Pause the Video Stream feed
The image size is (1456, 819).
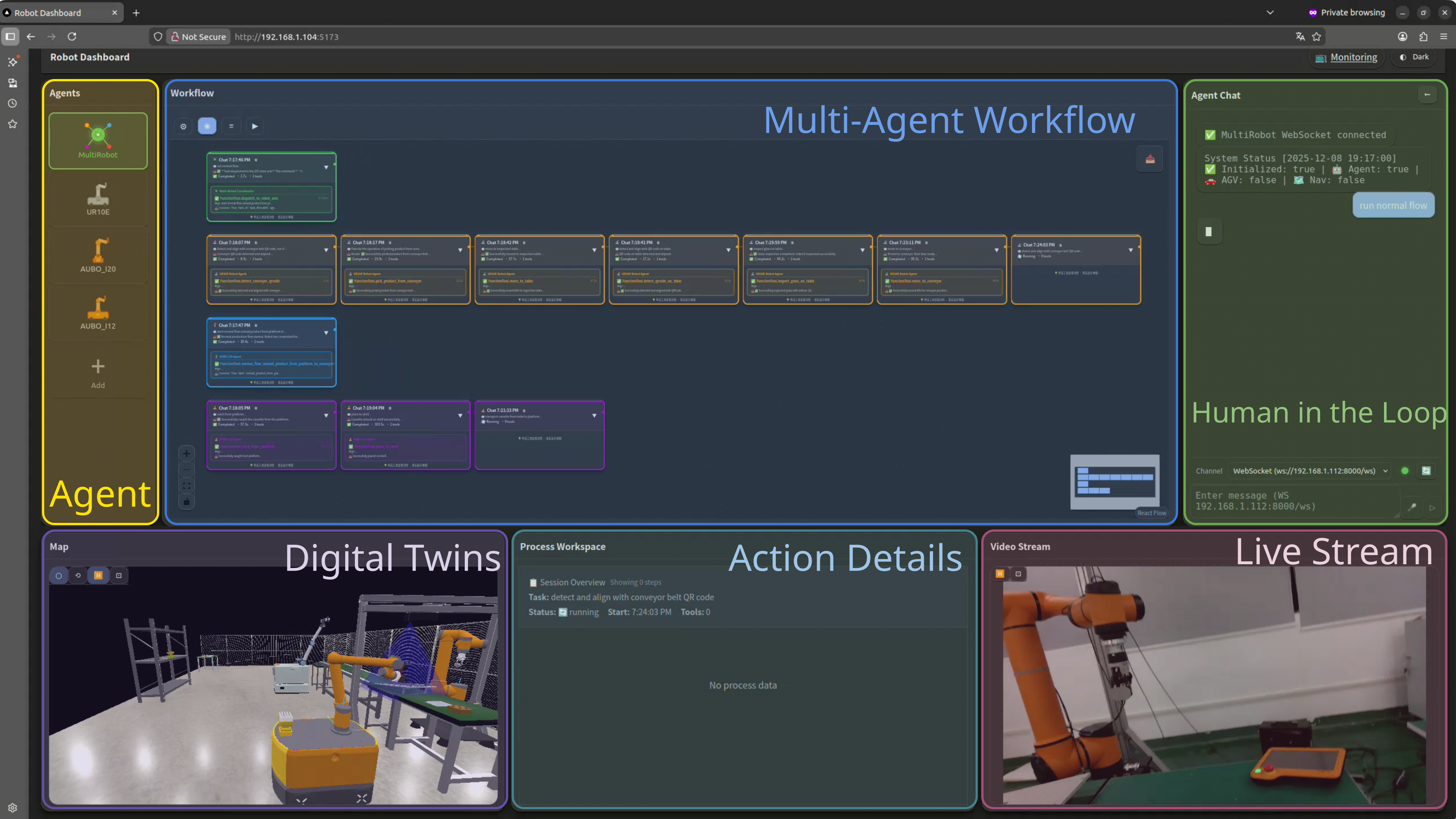pos(1000,574)
